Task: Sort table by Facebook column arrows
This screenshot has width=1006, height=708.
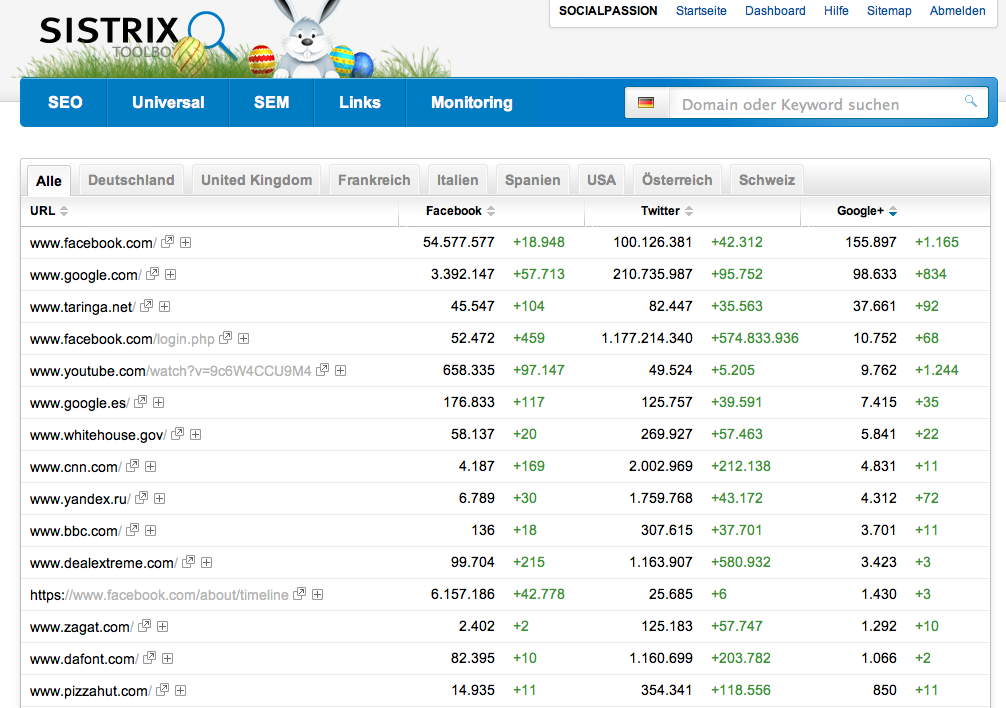Action: point(491,211)
